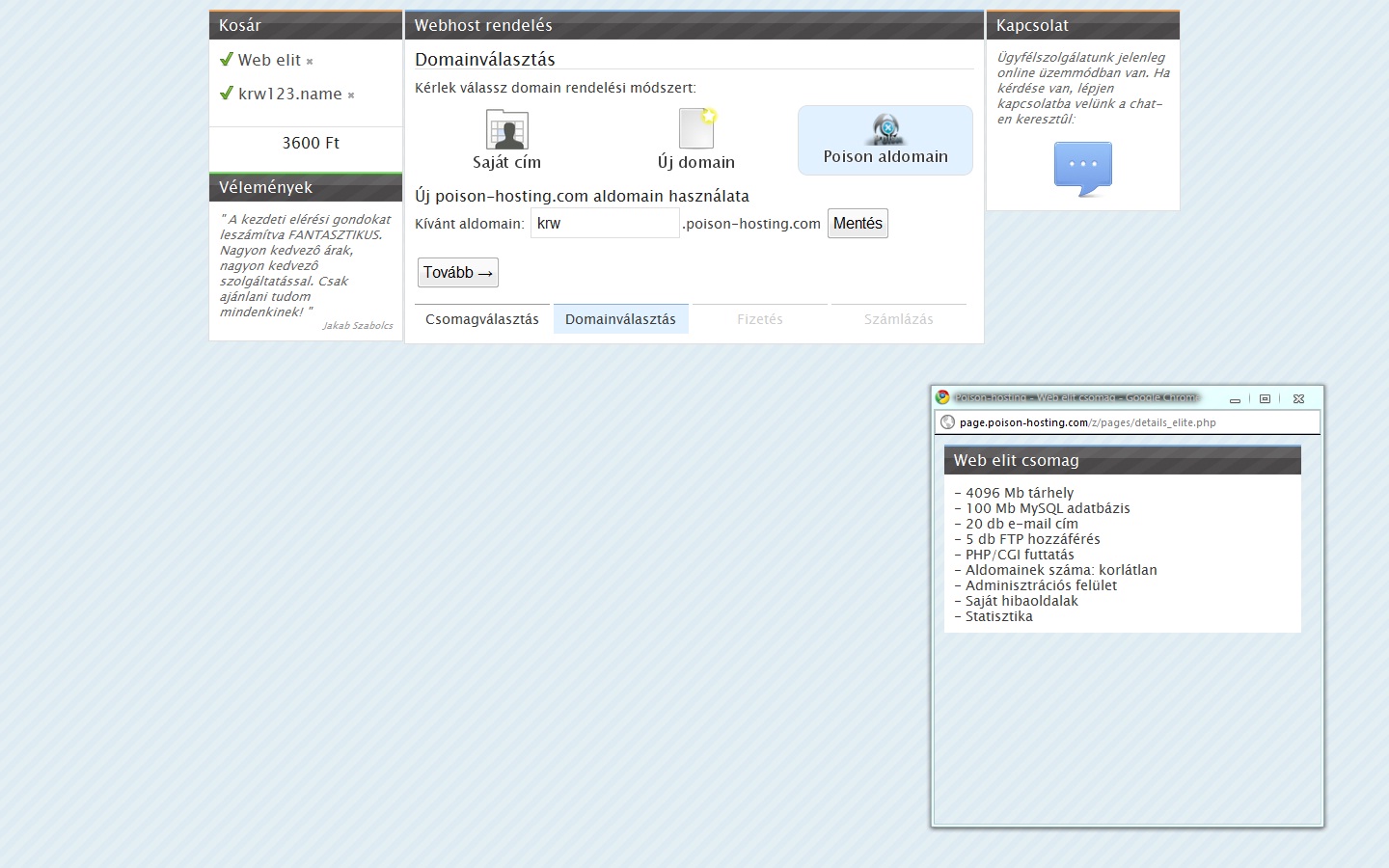Click the page info icon beside popup URL
The height and width of the screenshot is (868, 1389).
tap(947, 422)
